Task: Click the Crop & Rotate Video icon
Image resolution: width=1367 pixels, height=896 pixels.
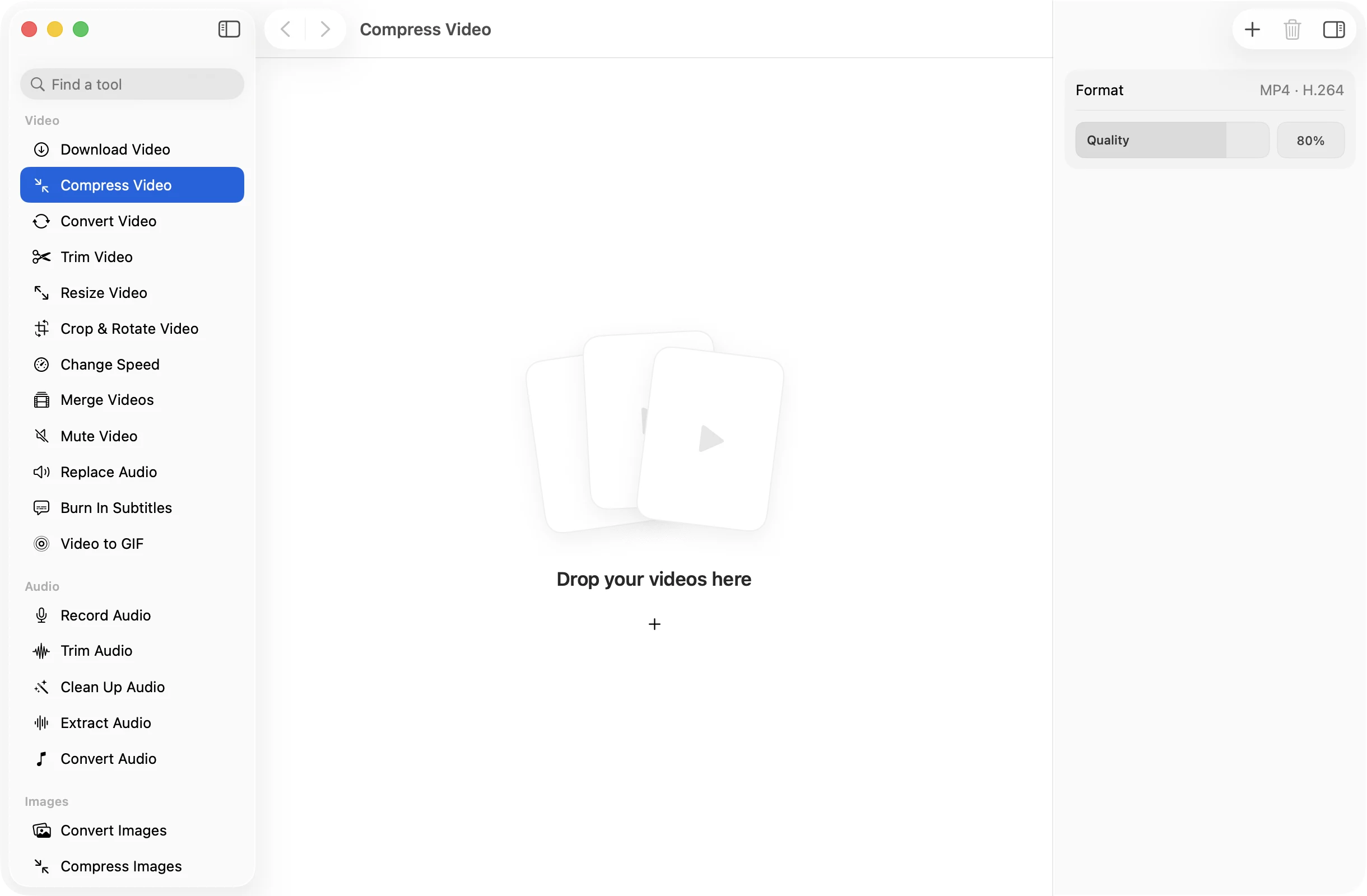Action: (x=41, y=328)
